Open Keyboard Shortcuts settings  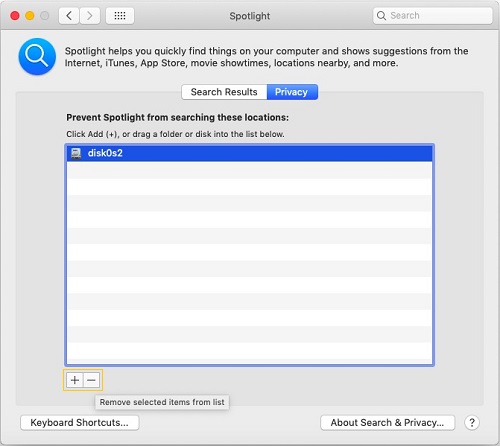point(79,423)
